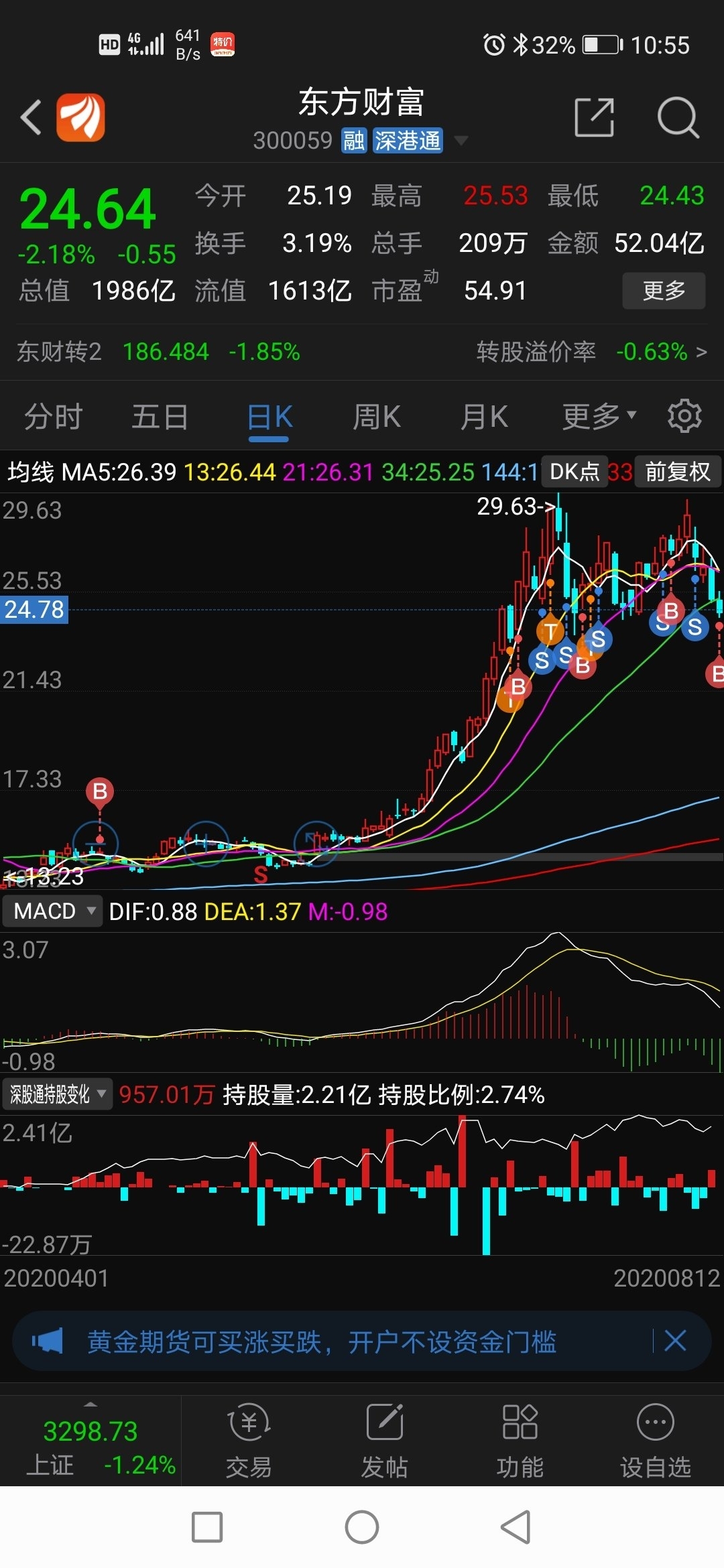
Task: Tap the battery status icon
Action: click(603, 45)
